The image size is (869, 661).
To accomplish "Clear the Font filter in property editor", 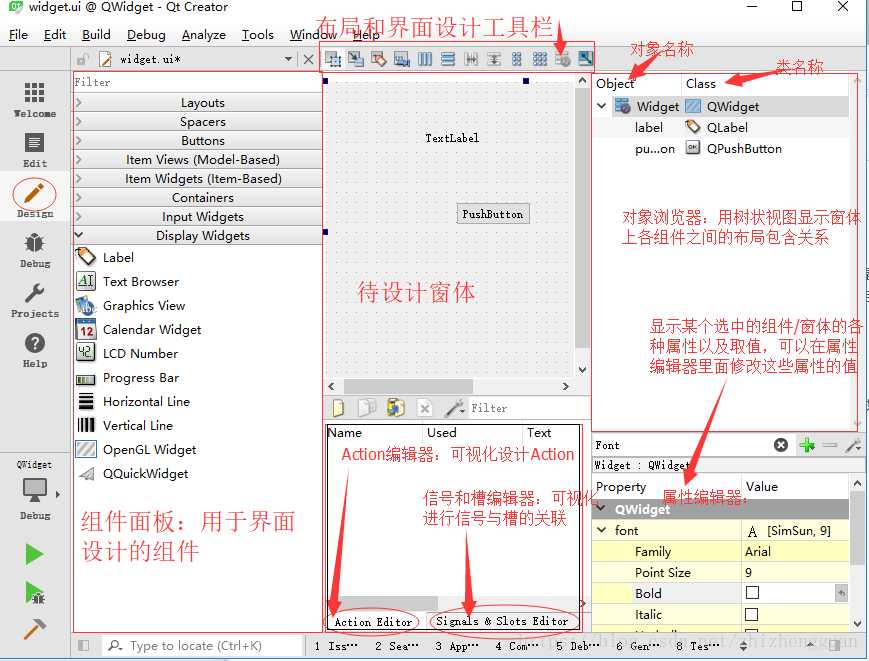I will 781,445.
